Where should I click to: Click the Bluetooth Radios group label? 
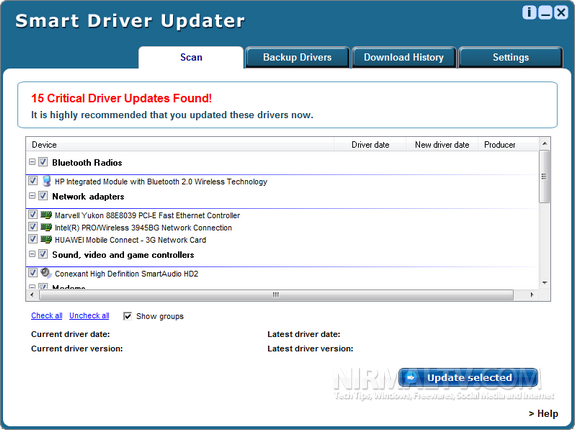[87, 162]
